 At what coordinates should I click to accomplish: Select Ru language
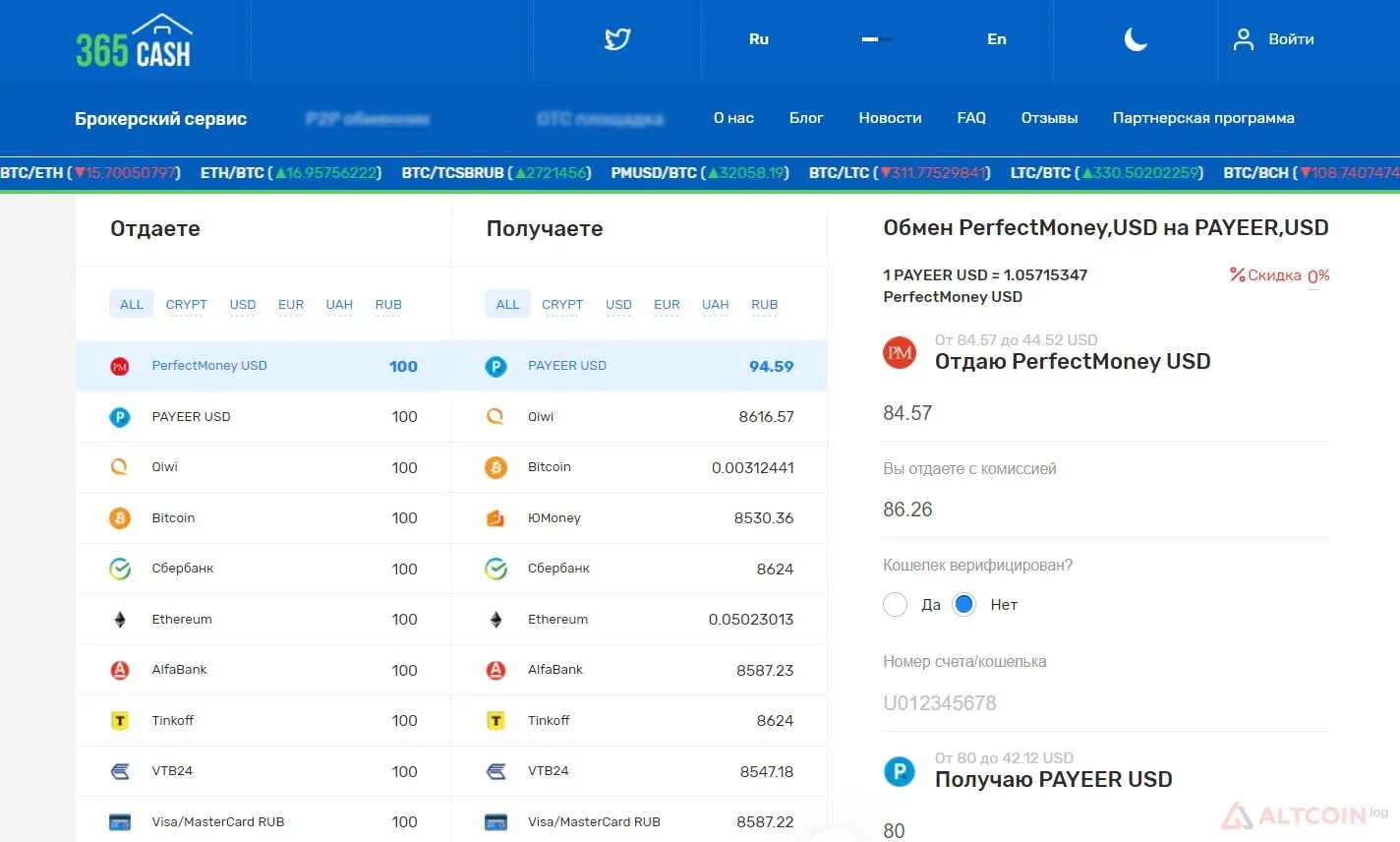click(759, 39)
